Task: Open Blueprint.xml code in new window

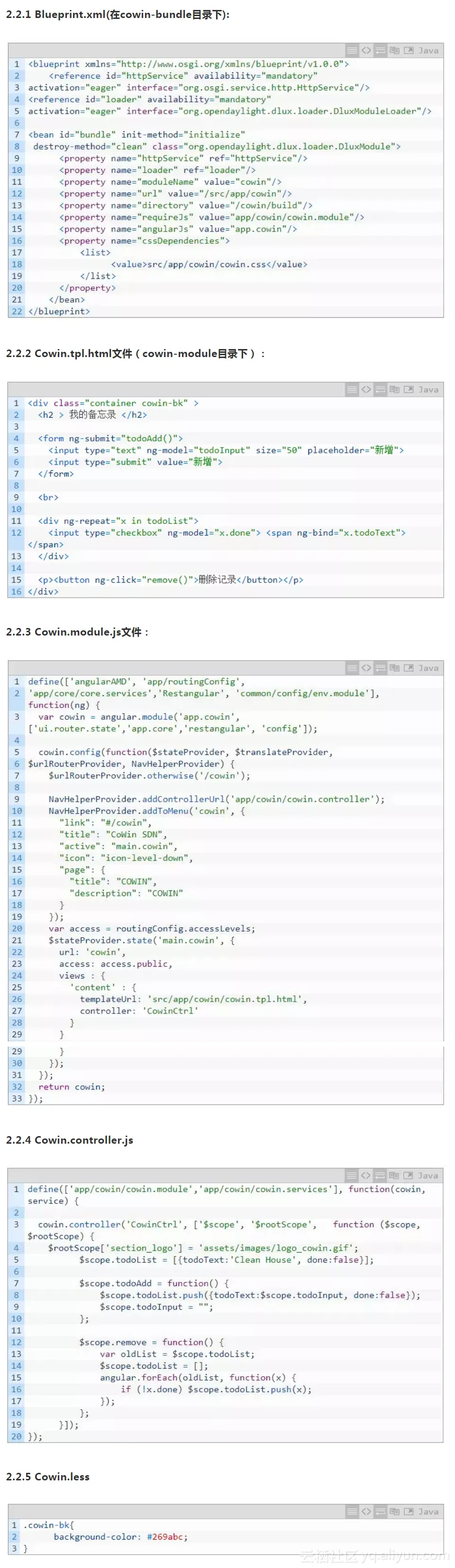Action: coord(408,51)
